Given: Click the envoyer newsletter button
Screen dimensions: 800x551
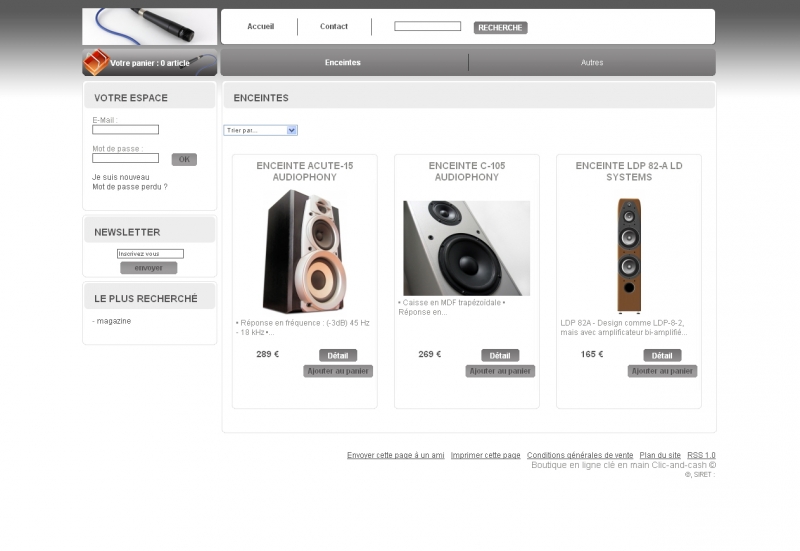Looking at the screenshot, I should pos(148,268).
